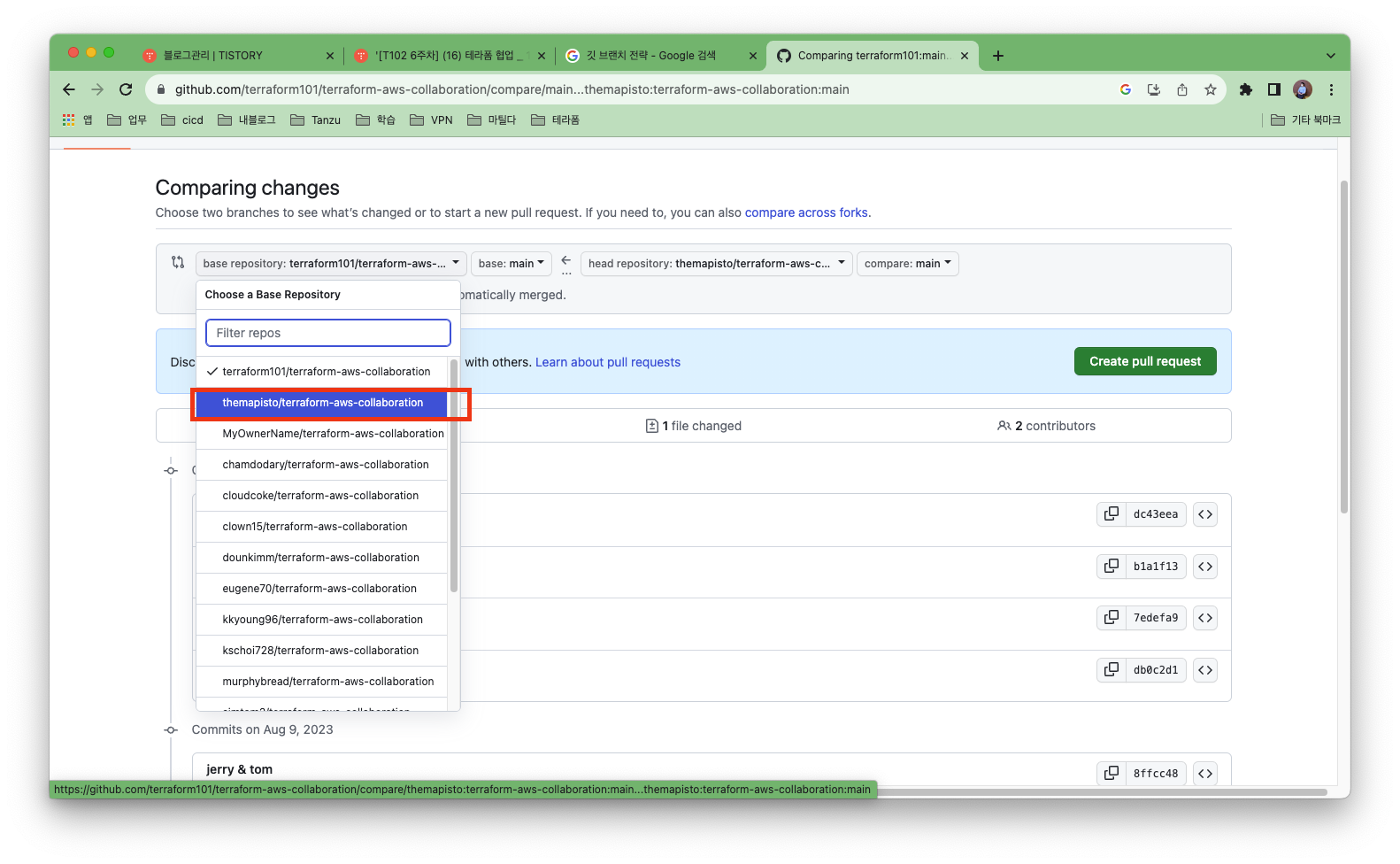1400x864 pixels.
Task: Go back using the browser back arrow
Action: (x=69, y=89)
